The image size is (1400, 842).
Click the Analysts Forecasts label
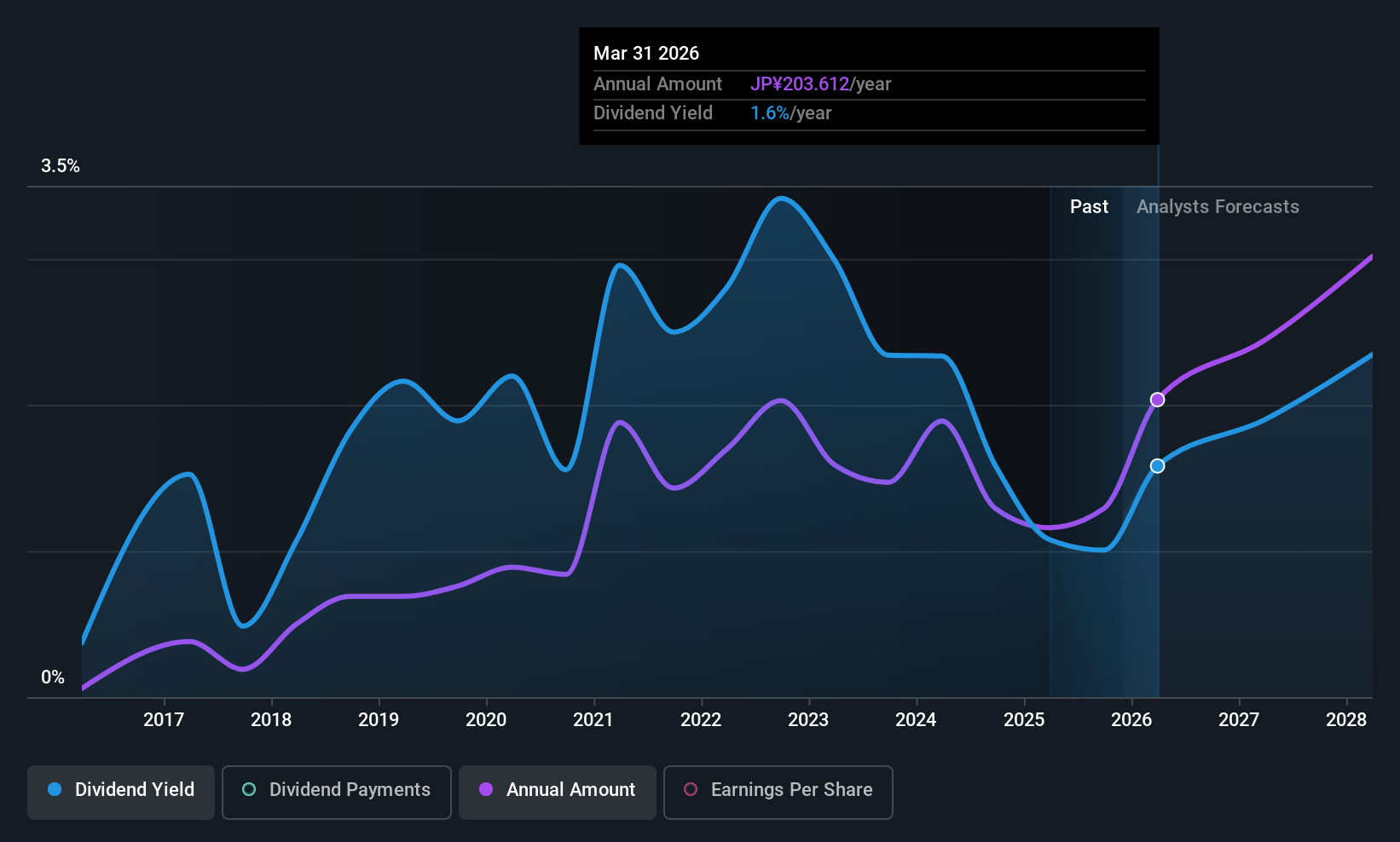[1218, 207]
